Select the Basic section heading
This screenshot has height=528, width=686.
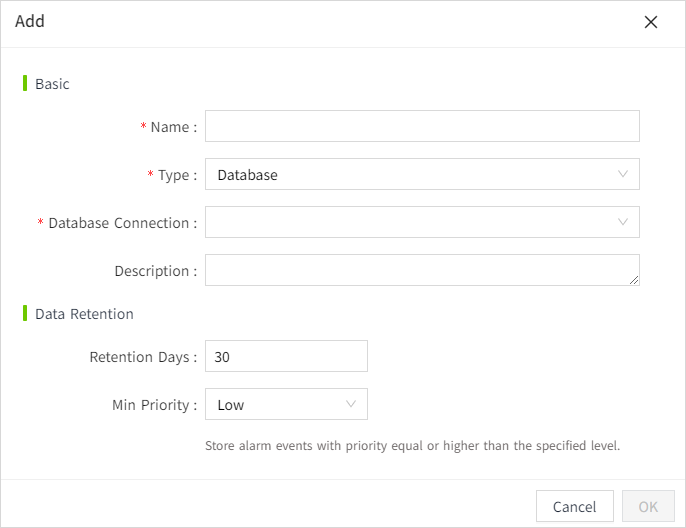52,84
